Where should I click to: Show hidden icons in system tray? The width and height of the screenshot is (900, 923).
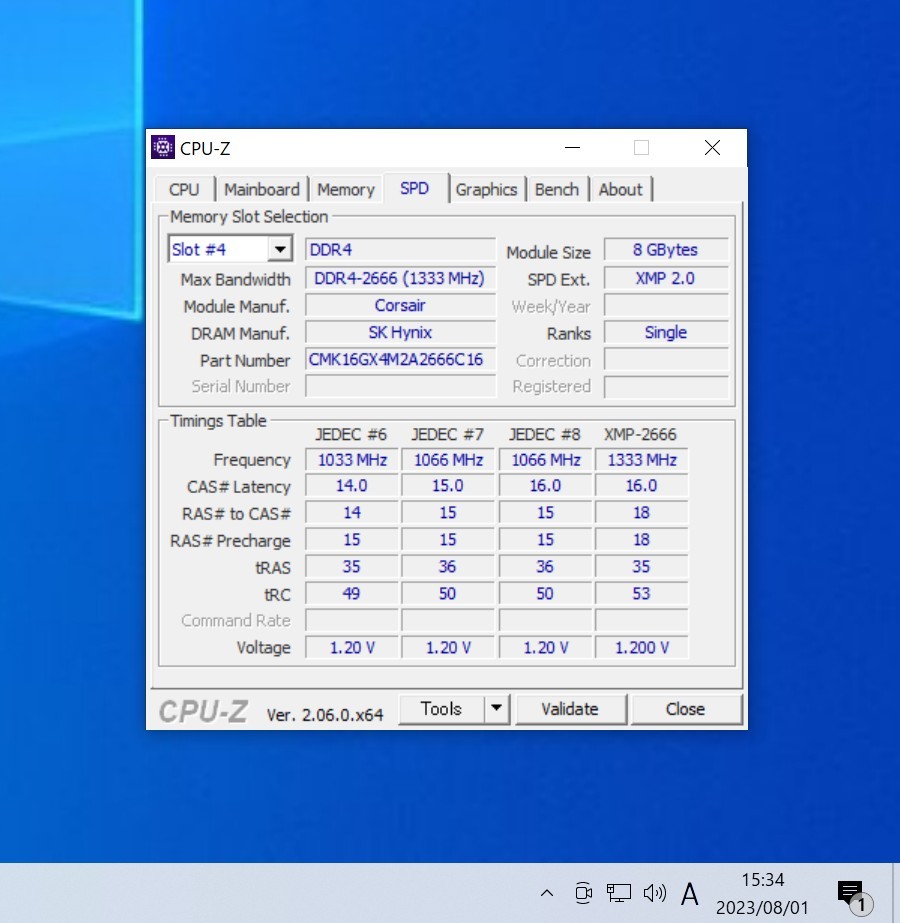(x=547, y=893)
